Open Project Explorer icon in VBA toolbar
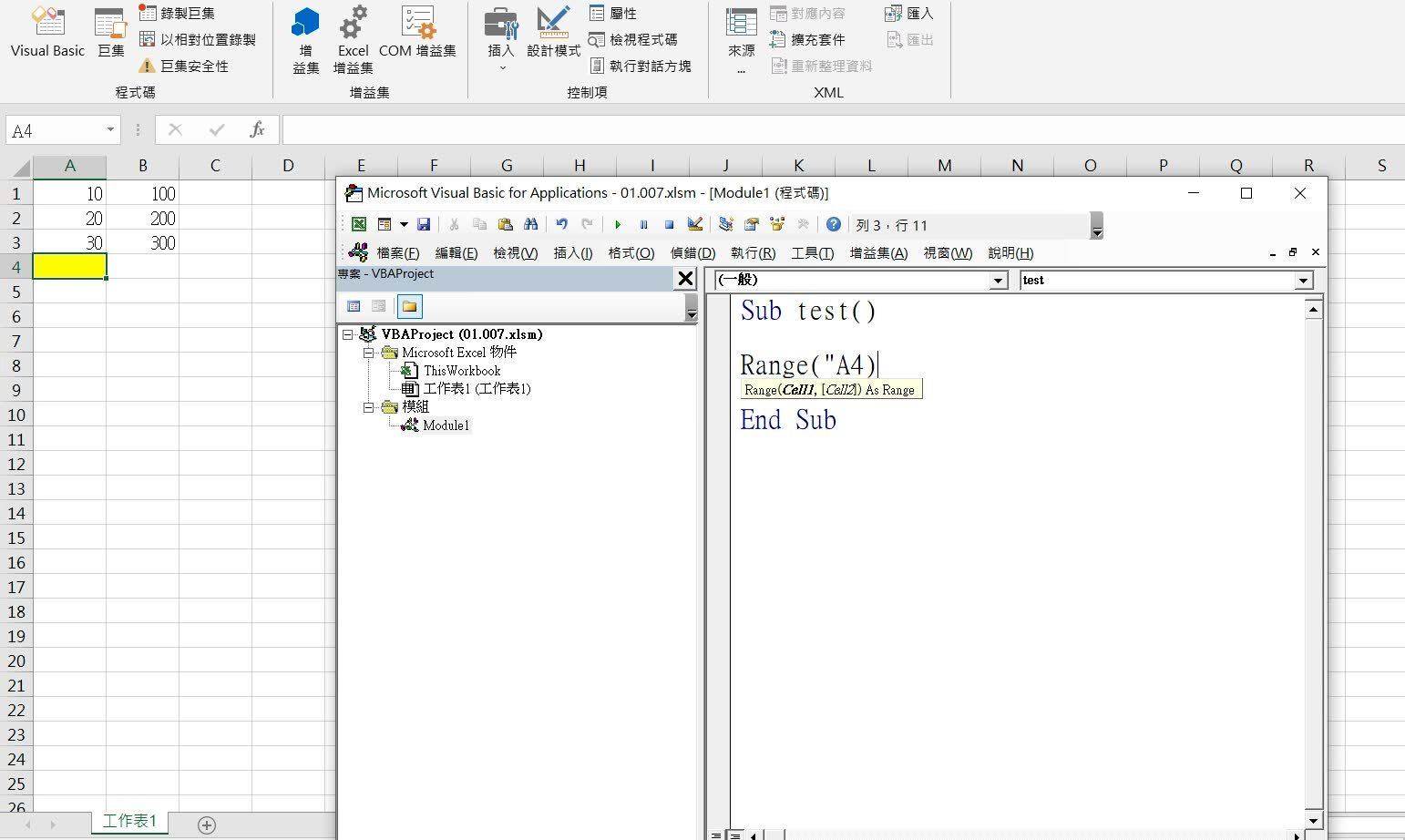Image resolution: width=1405 pixels, height=840 pixels. 726,224
